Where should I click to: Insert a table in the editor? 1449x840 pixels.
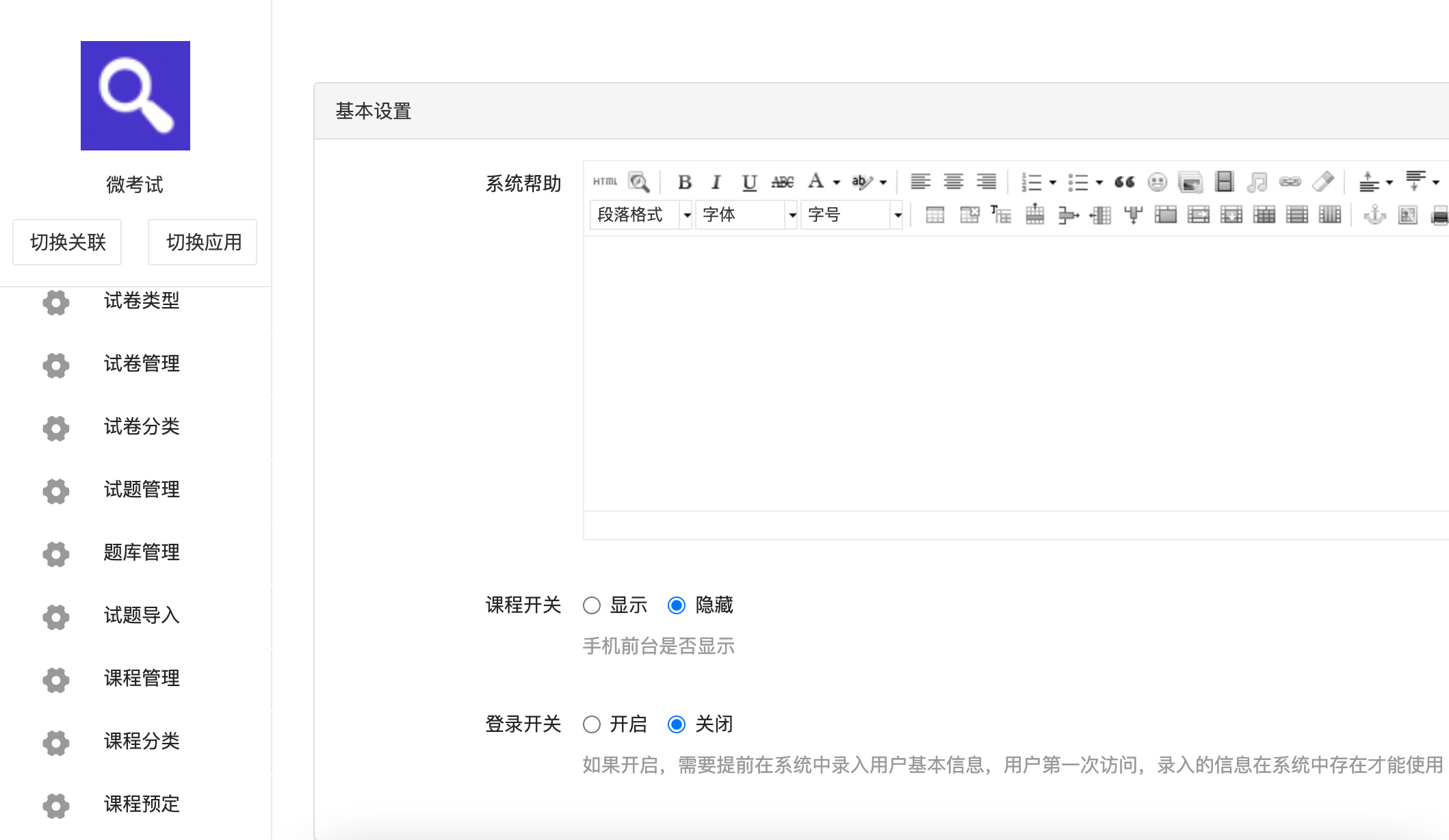click(935, 215)
